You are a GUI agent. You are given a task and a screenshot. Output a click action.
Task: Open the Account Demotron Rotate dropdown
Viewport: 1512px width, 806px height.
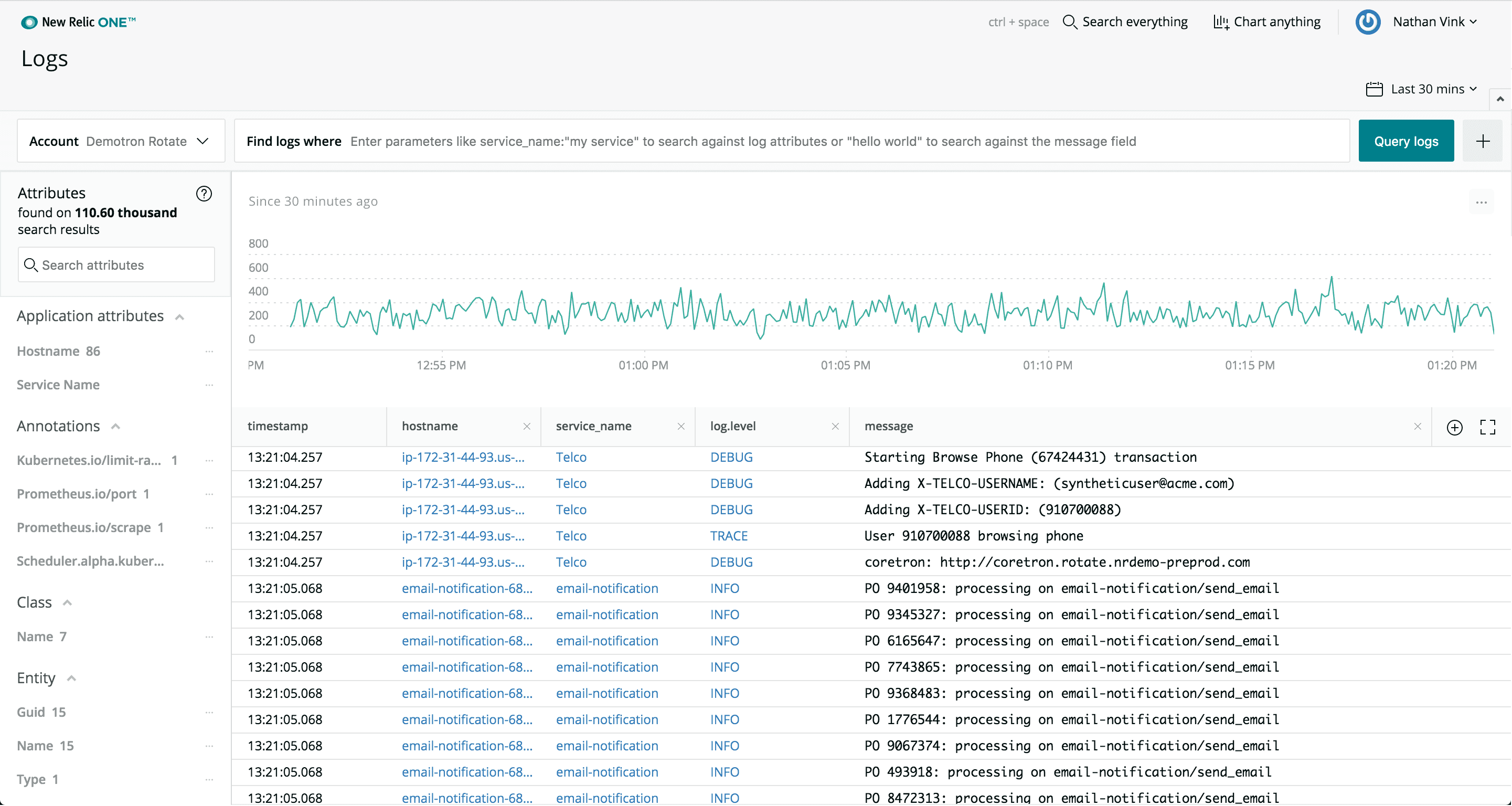120,142
